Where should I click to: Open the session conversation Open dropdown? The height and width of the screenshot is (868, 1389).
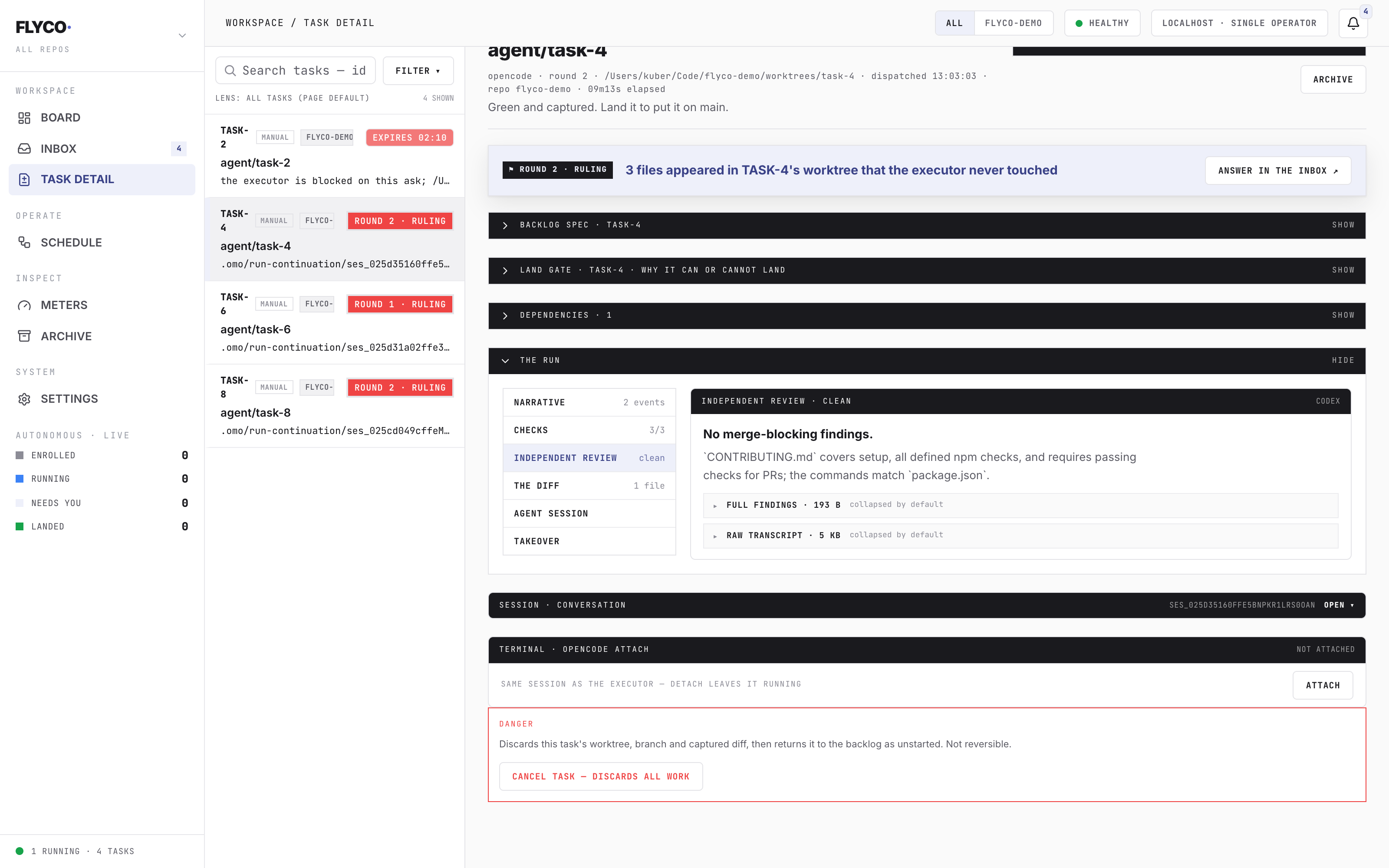coord(1339,605)
